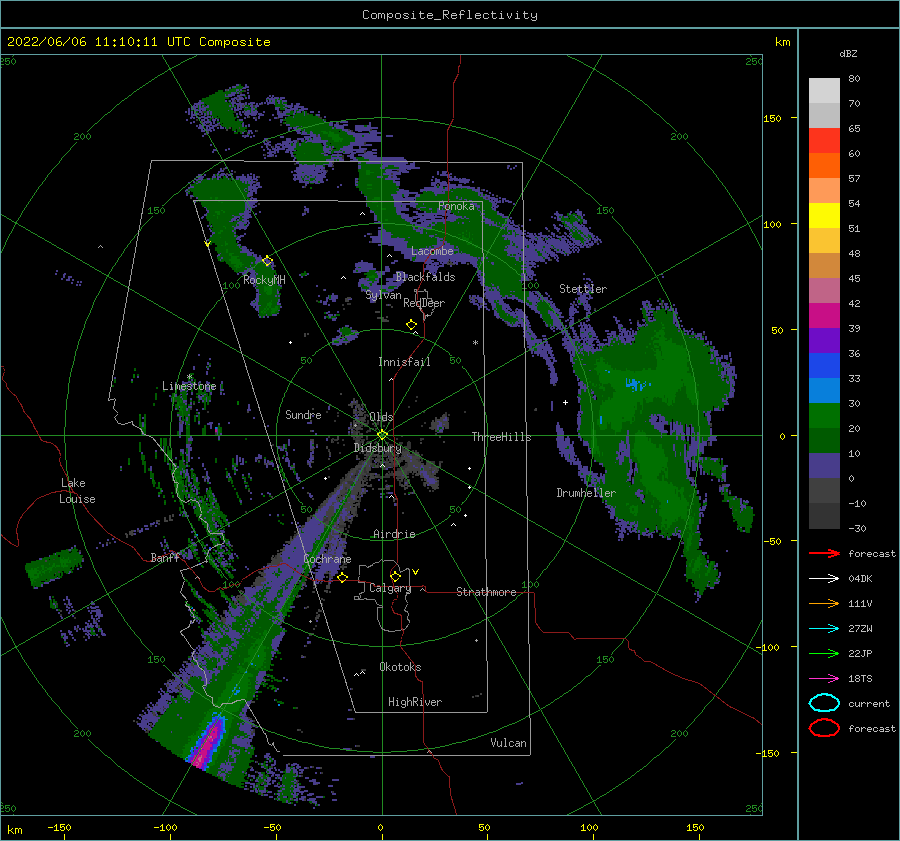
Task: Click the dBZ legend heading
Action: click(x=848, y=53)
